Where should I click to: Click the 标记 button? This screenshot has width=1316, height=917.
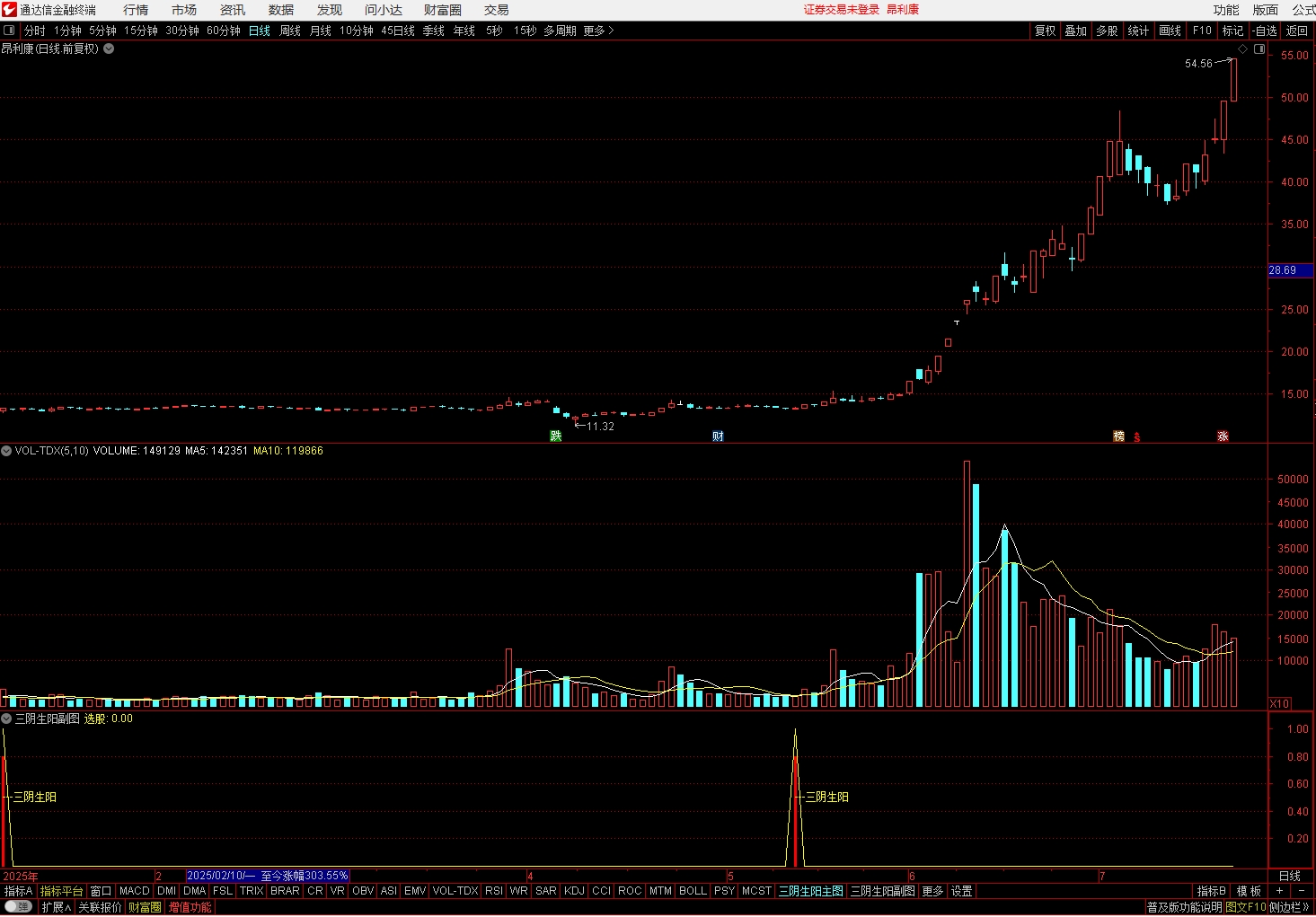(x=1233, y=31)
